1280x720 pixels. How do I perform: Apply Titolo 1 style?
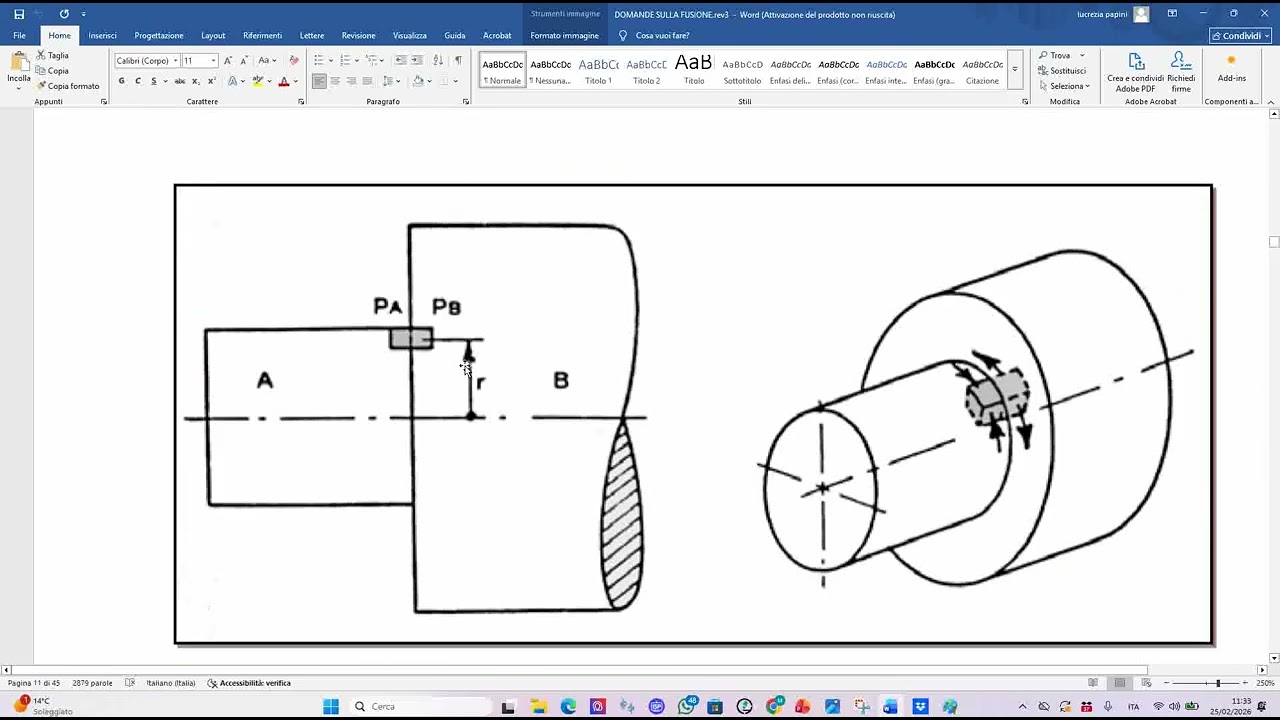598,70
